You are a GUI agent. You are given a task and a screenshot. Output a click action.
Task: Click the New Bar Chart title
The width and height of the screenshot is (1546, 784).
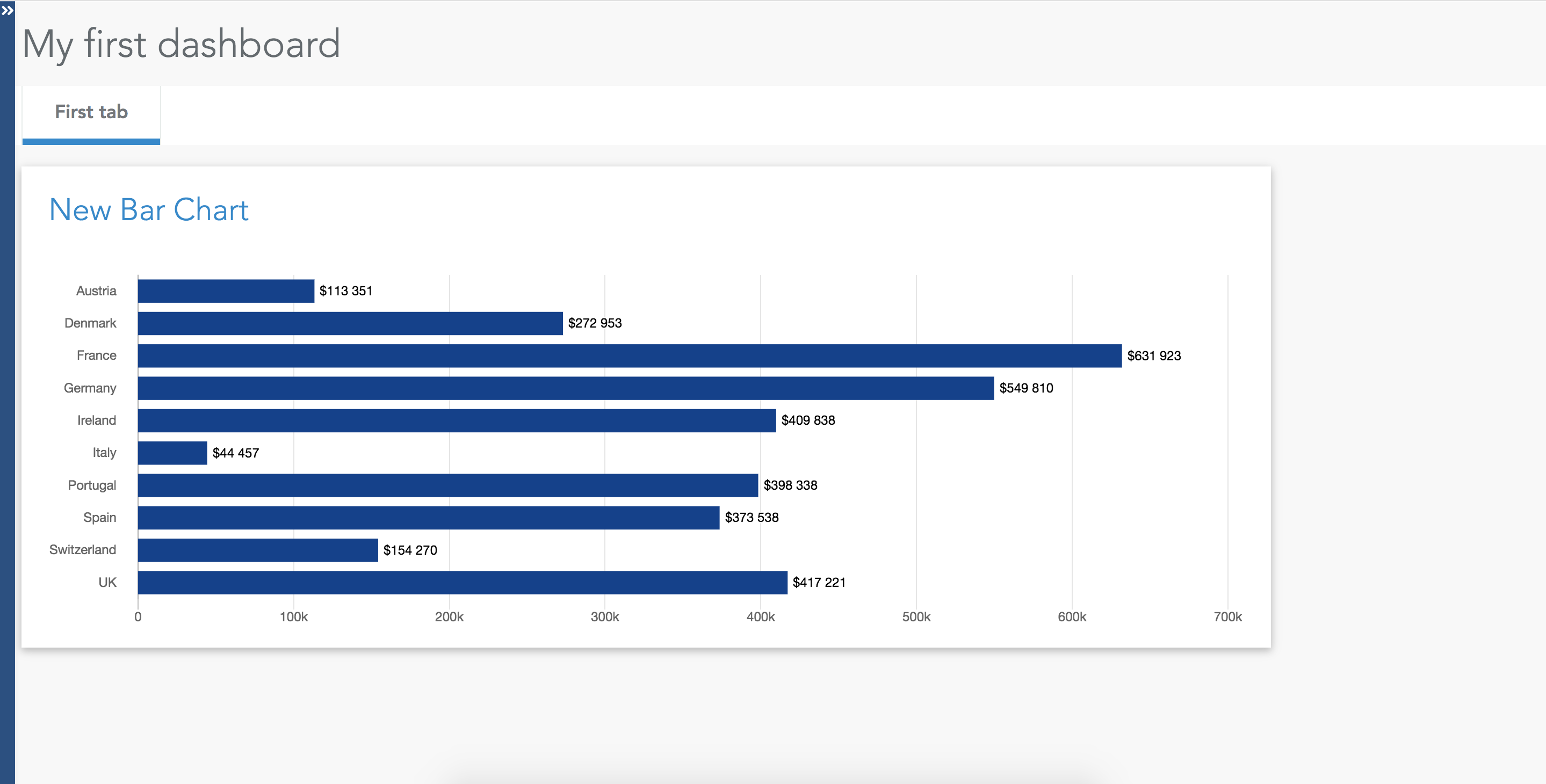pos(149,210)
